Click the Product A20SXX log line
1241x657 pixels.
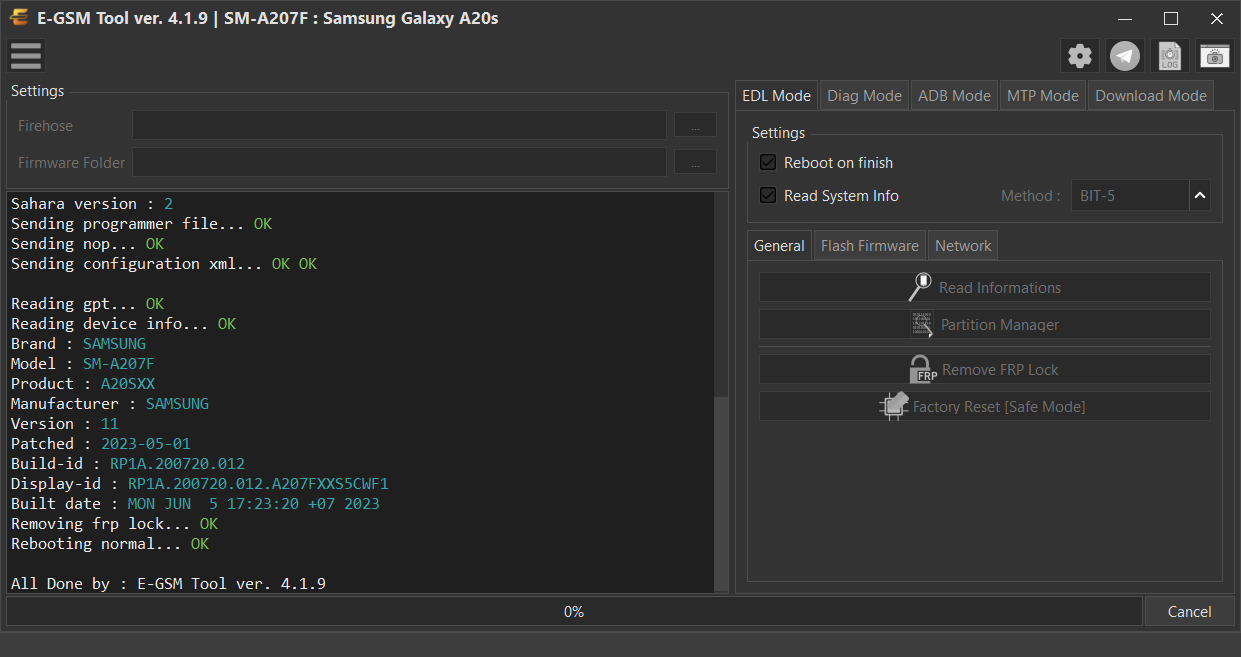(x=83, y=384)
